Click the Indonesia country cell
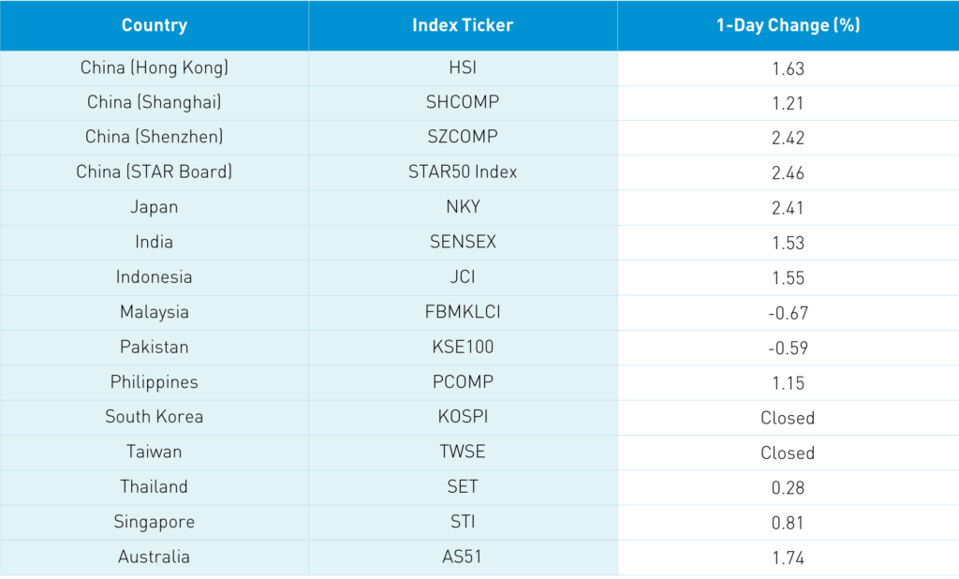 coord(154,278)
